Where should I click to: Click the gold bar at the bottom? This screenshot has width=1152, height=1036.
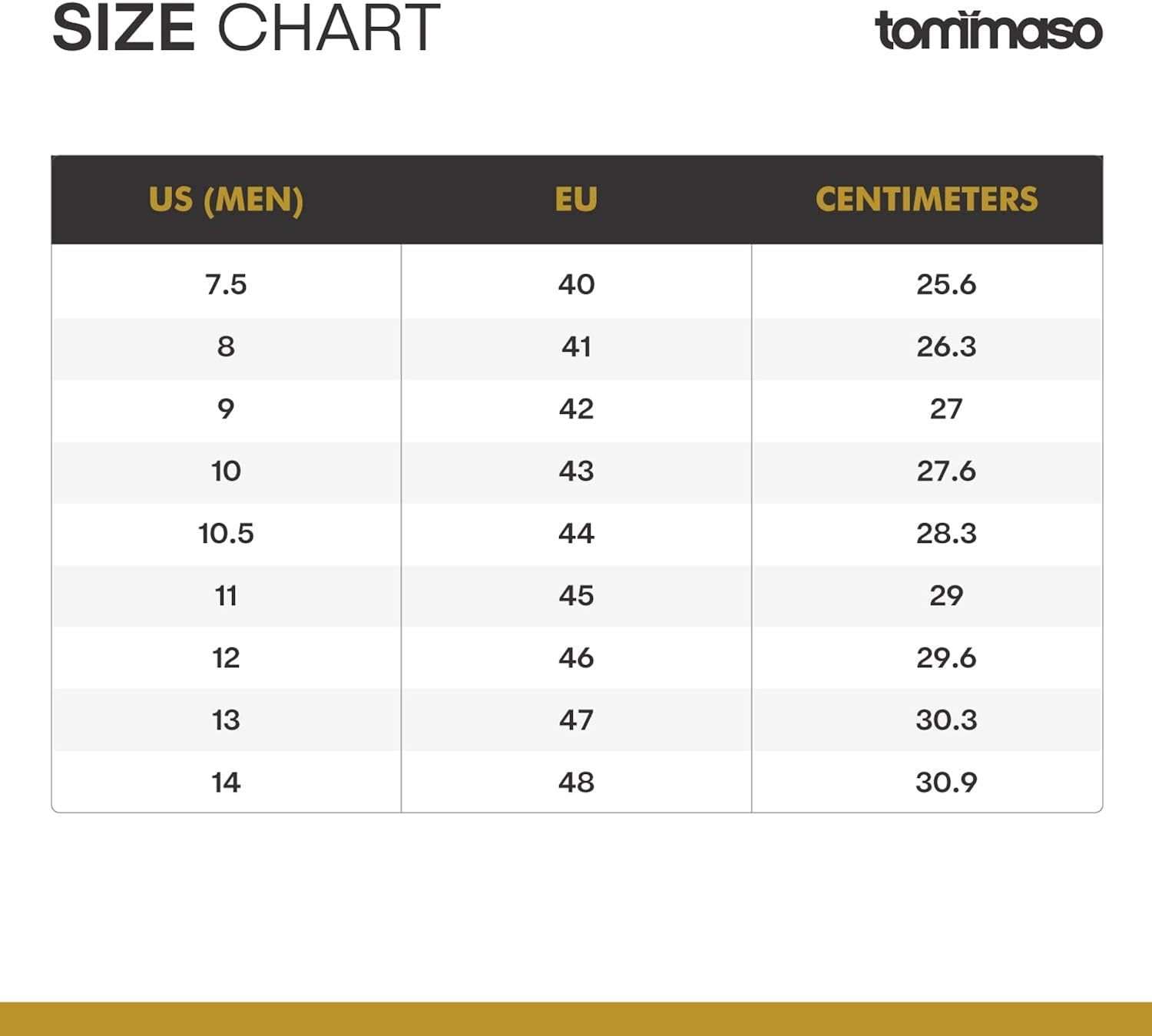click(x=576, y=1019)
